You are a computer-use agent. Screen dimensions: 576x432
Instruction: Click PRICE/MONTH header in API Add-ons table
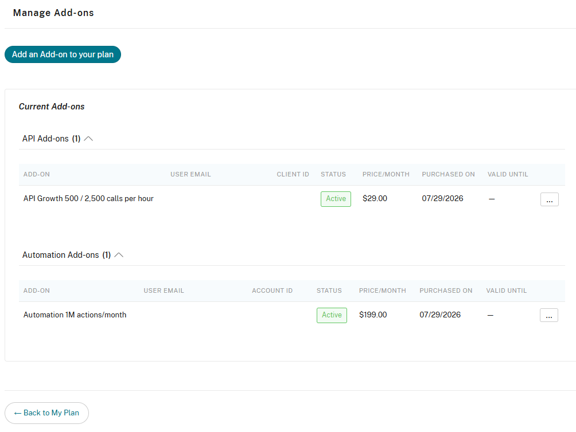click(x=386, y=174)
